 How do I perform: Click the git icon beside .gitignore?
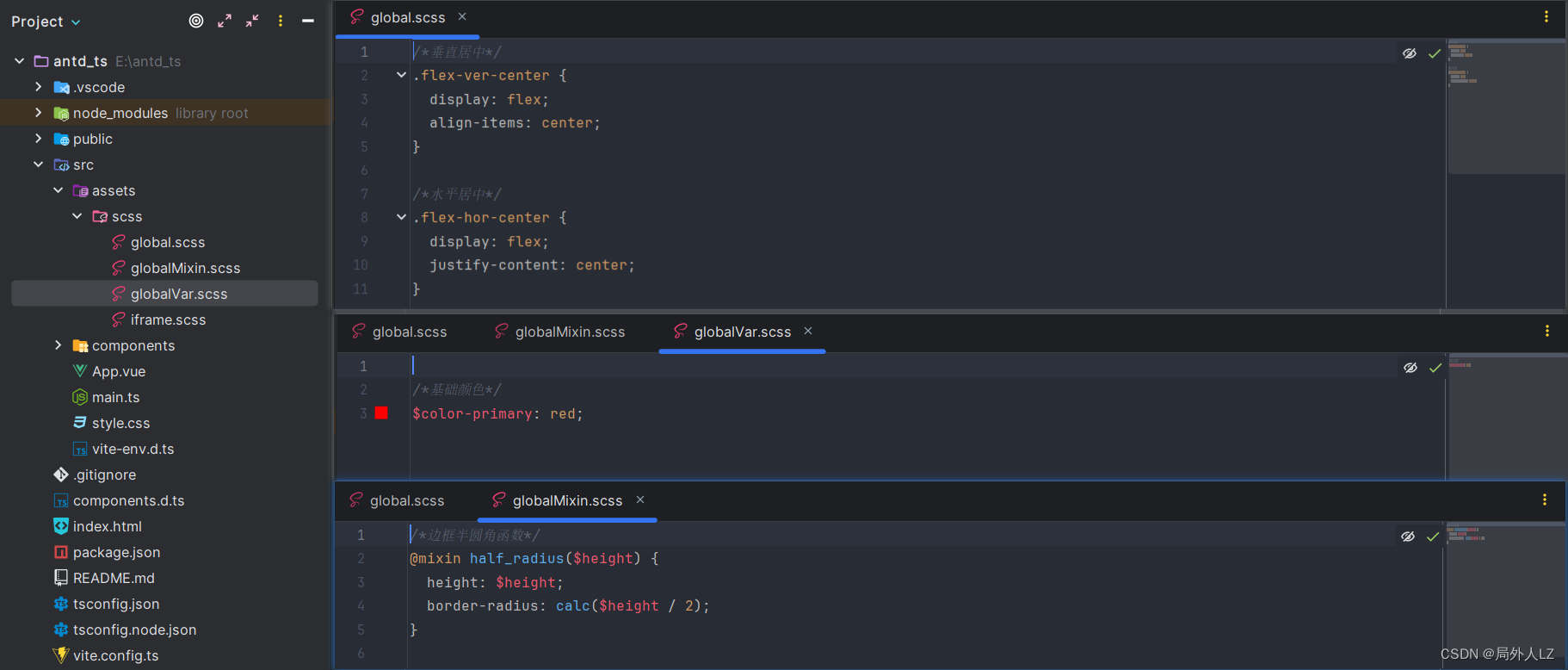[x=61, y=475]
